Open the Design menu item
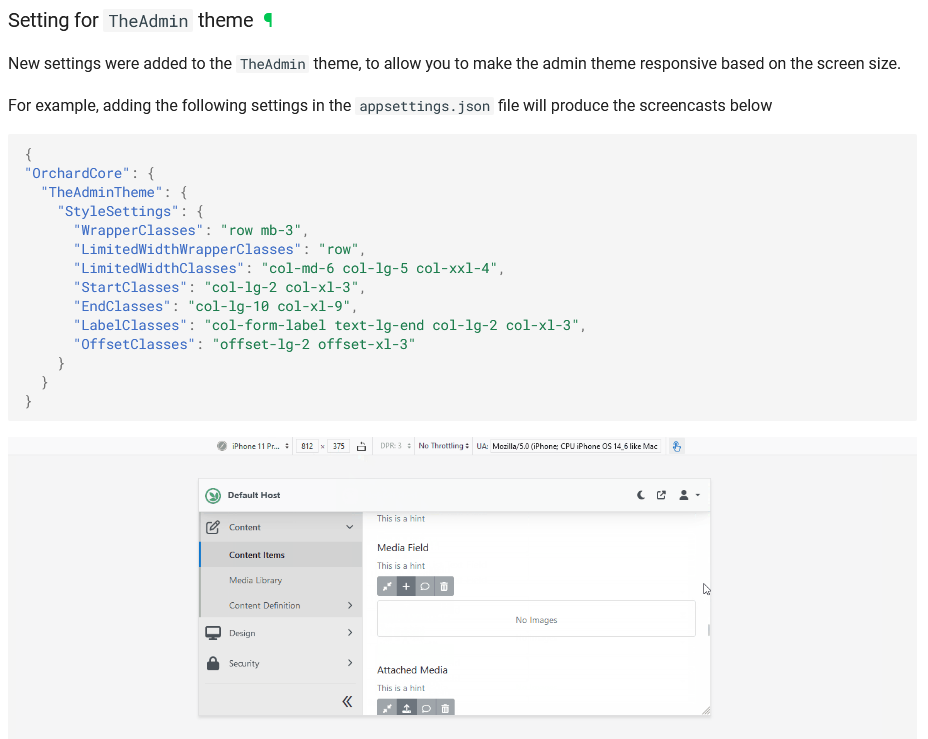 [x=242, y=633]
